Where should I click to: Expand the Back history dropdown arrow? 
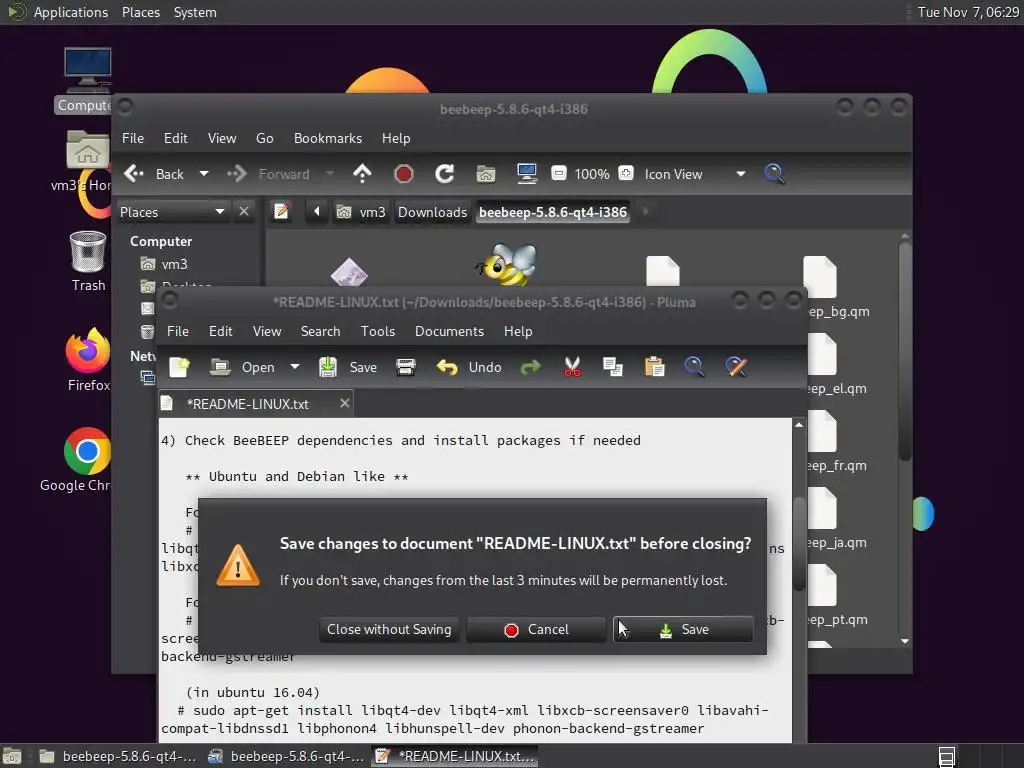(204, 174)
